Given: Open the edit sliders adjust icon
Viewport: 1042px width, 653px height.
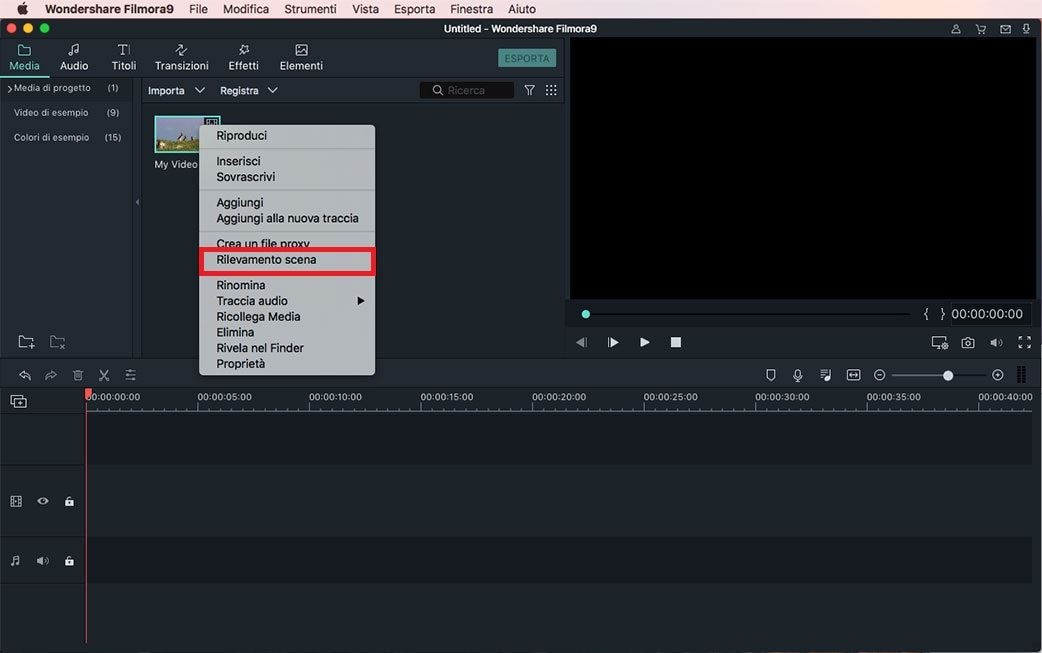Looking at the screenshot, I should click(130, 375).
